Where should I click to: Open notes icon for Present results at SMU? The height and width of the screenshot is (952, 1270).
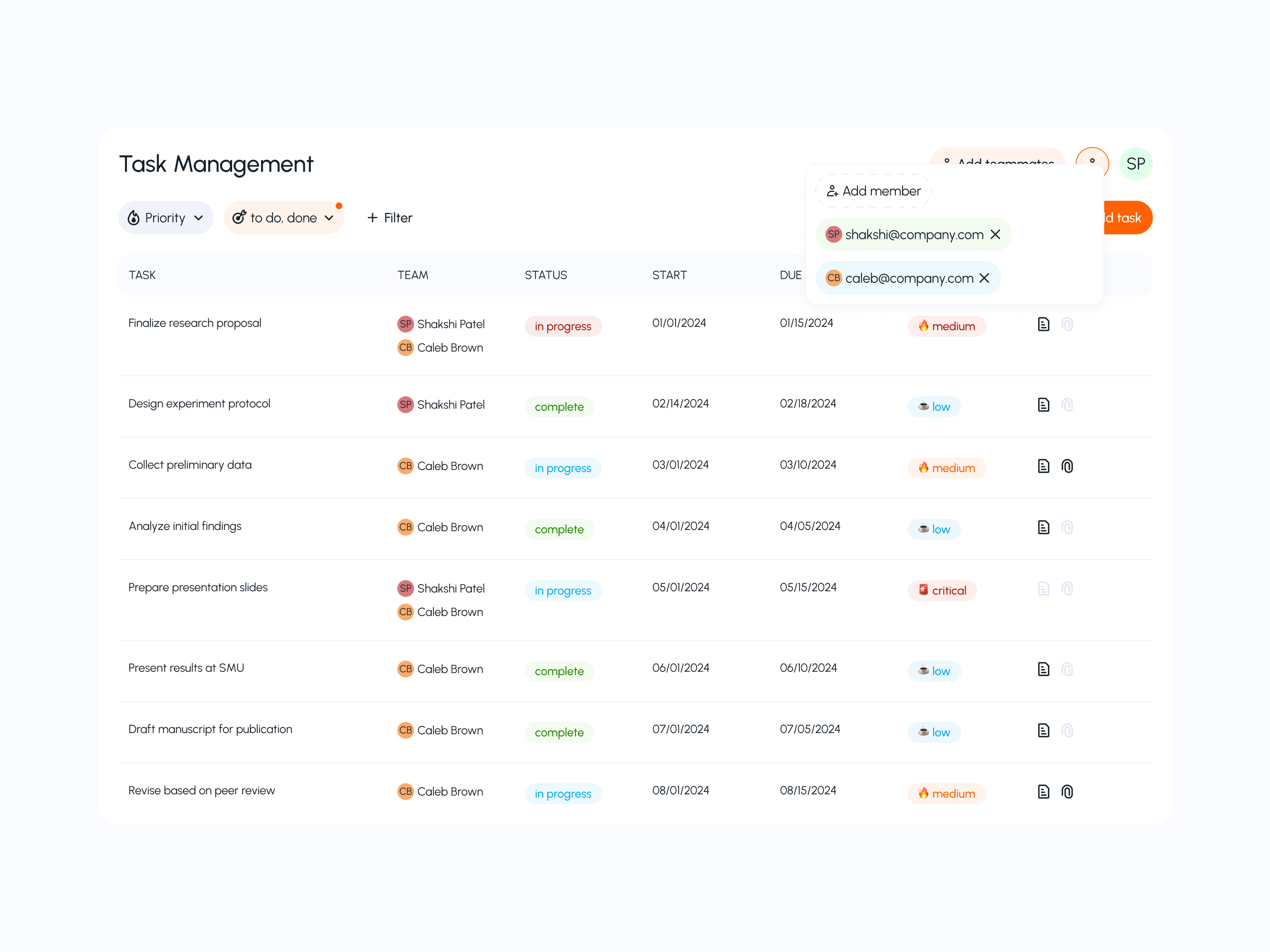pos(1043,669)
